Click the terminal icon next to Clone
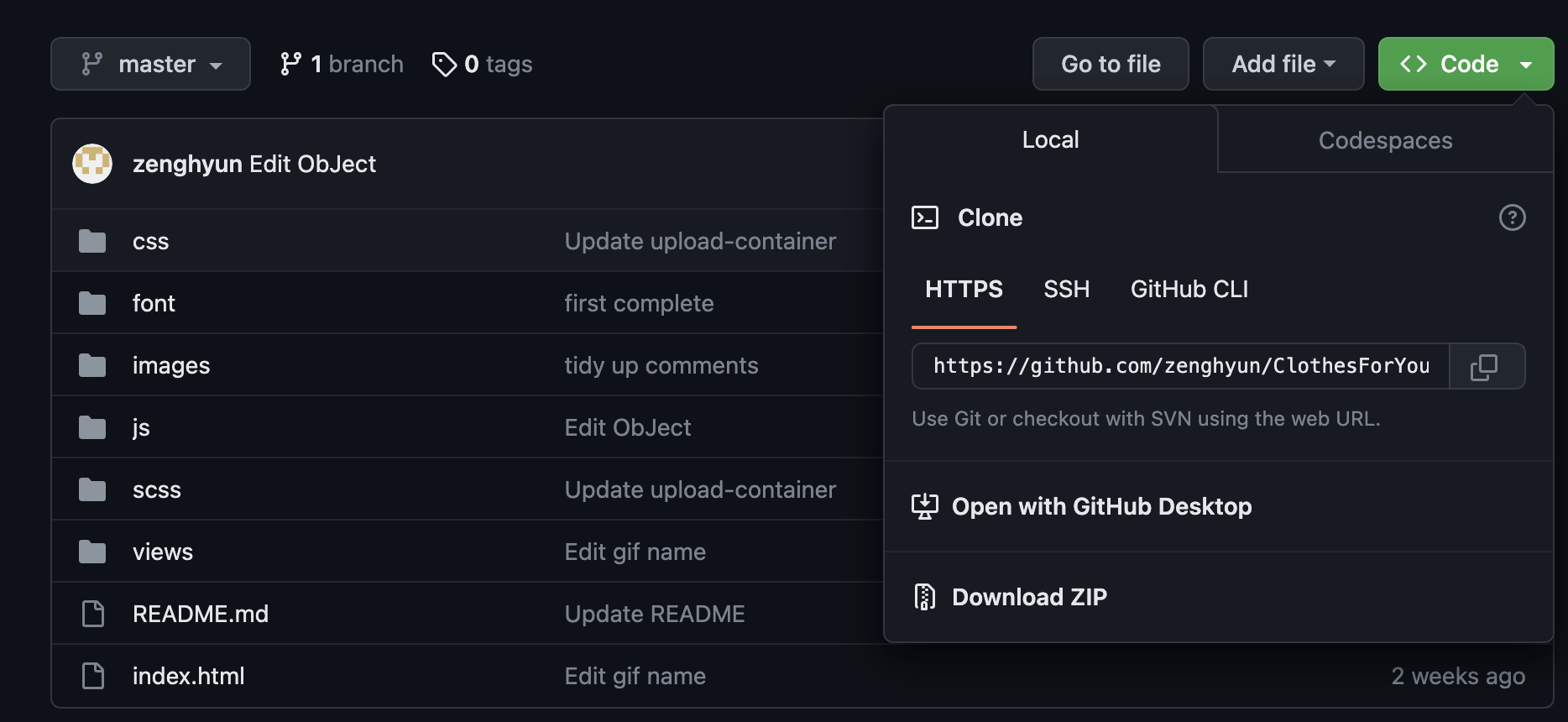The width and height of the screenshot is (1568, 722). click(925, 217)
